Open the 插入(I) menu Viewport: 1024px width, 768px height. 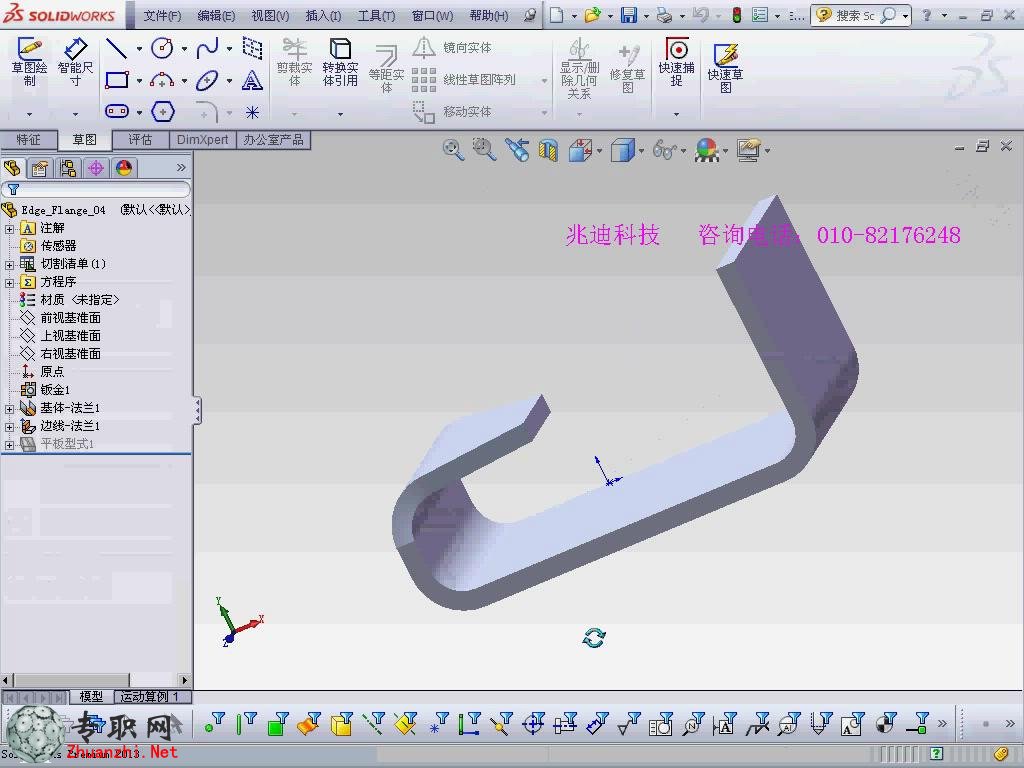tap(323, 16)
